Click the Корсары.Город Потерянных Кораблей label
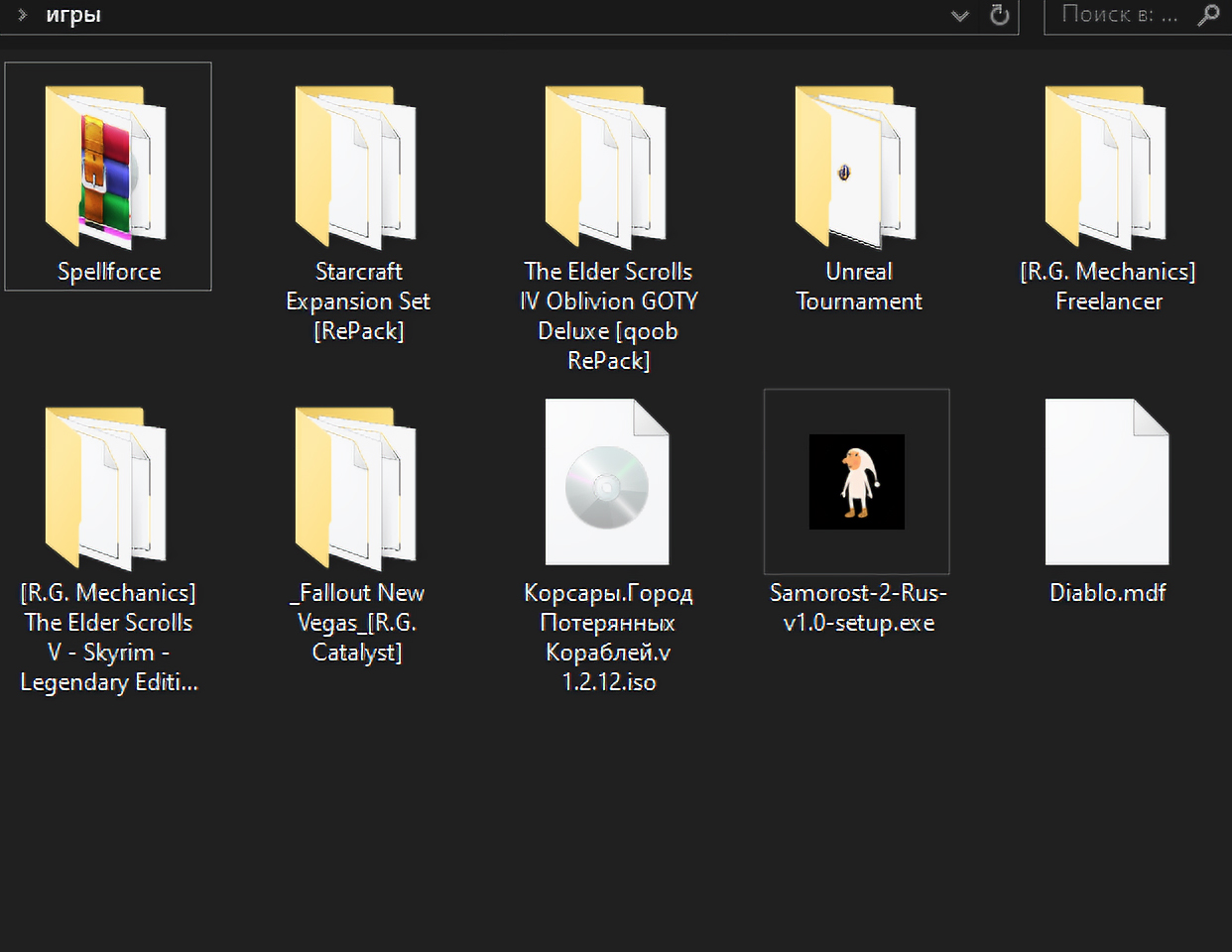1232x952 pixels. coord(608,638)
